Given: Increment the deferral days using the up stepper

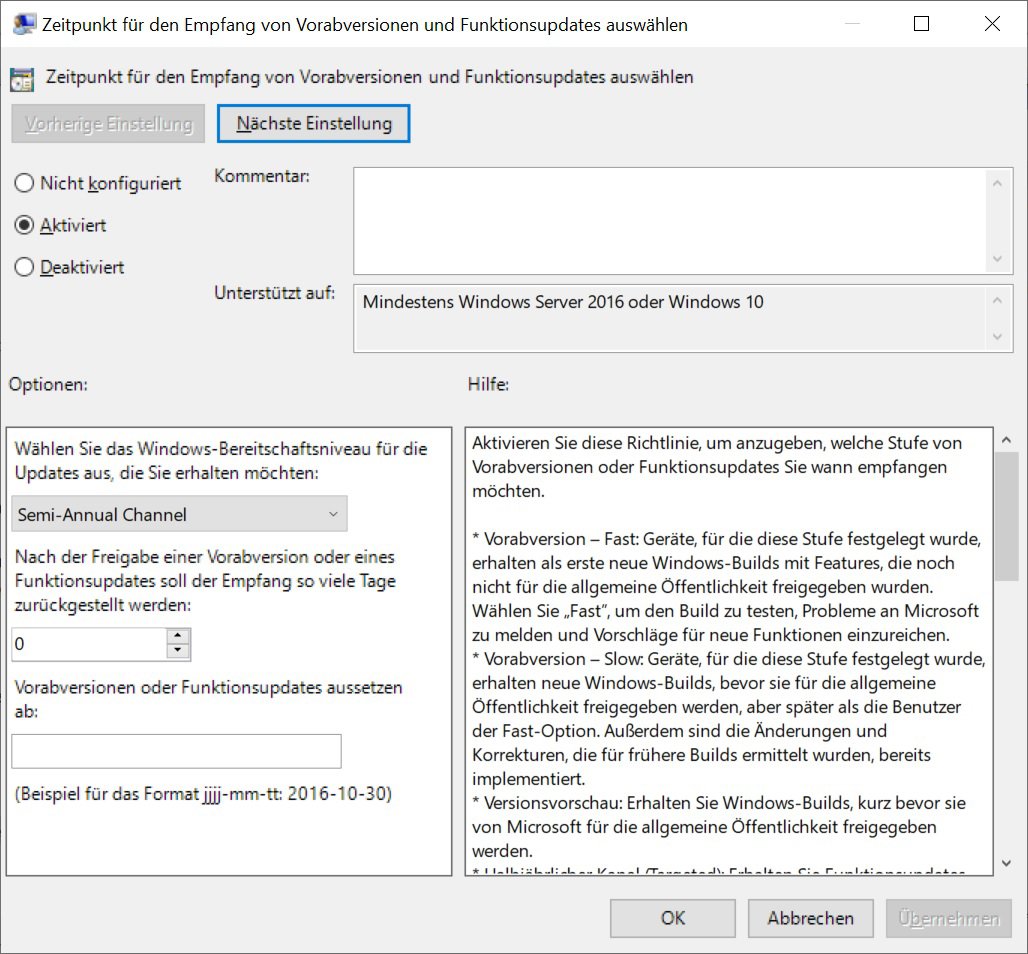Looking at the screenshot, I should click(178, 637).
